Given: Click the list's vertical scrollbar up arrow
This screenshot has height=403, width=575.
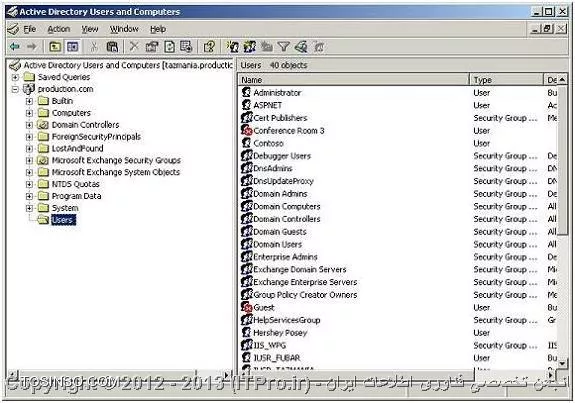Looking at the screenshot, I should pyautogui.click(x=562, y=80).
